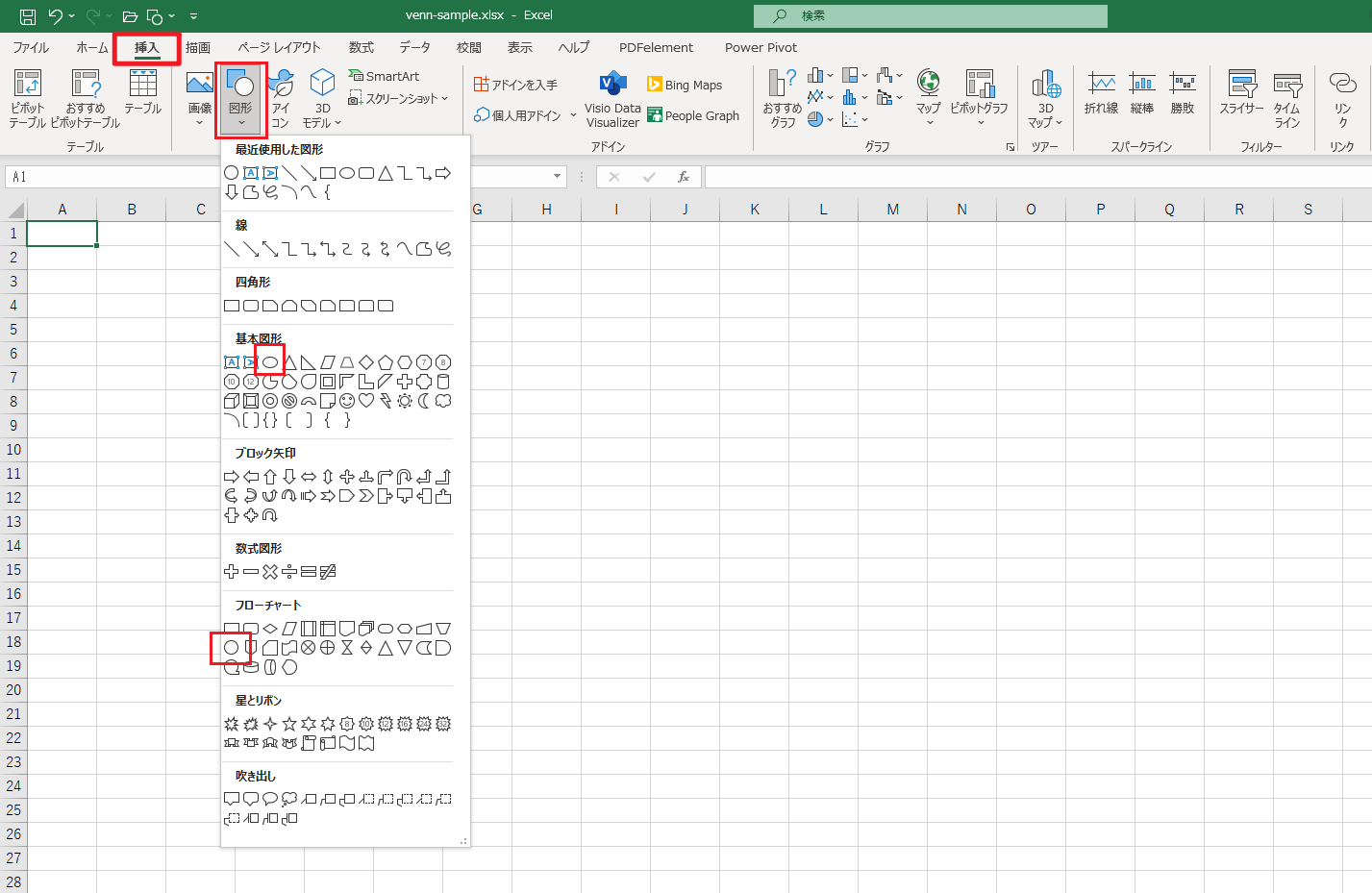Select the flowchart connector circle shape
1372x893 pixels.
click(232, 648)
